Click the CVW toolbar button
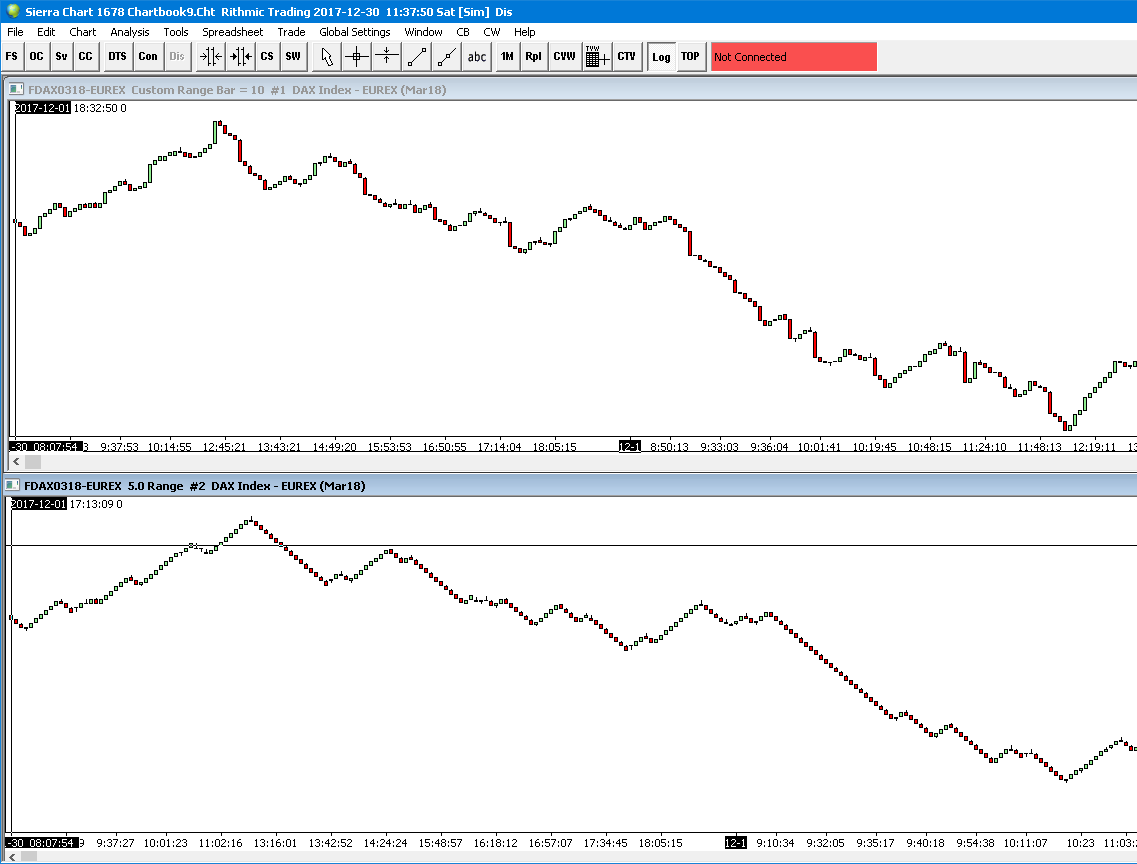This screenshot has width=1137, height=864. (565, 57)
